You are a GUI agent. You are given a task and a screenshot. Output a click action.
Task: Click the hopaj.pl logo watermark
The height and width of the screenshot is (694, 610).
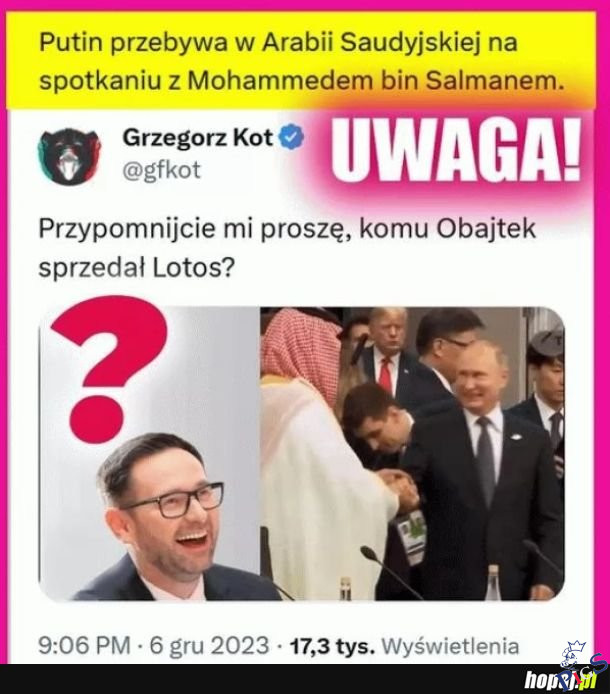pos(560,679)
